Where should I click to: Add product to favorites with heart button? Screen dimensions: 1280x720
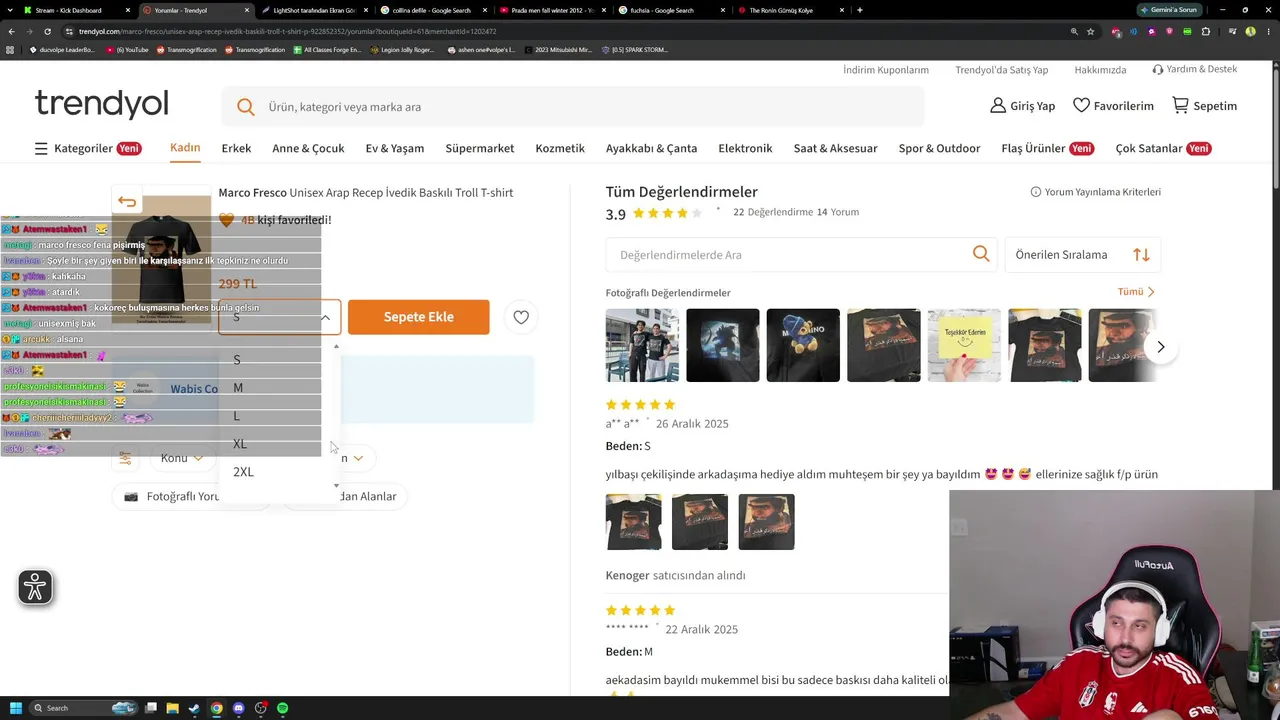tap(521, 317)
